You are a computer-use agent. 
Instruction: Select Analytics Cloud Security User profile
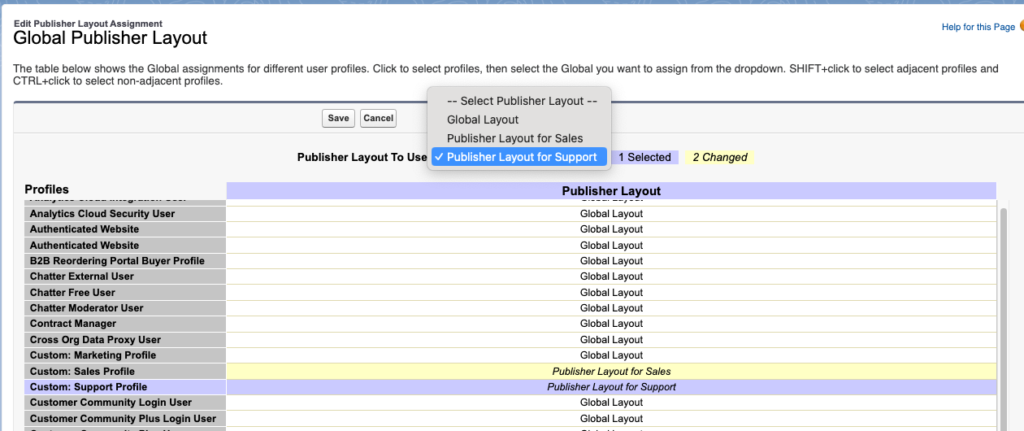[x=125, y=214]
